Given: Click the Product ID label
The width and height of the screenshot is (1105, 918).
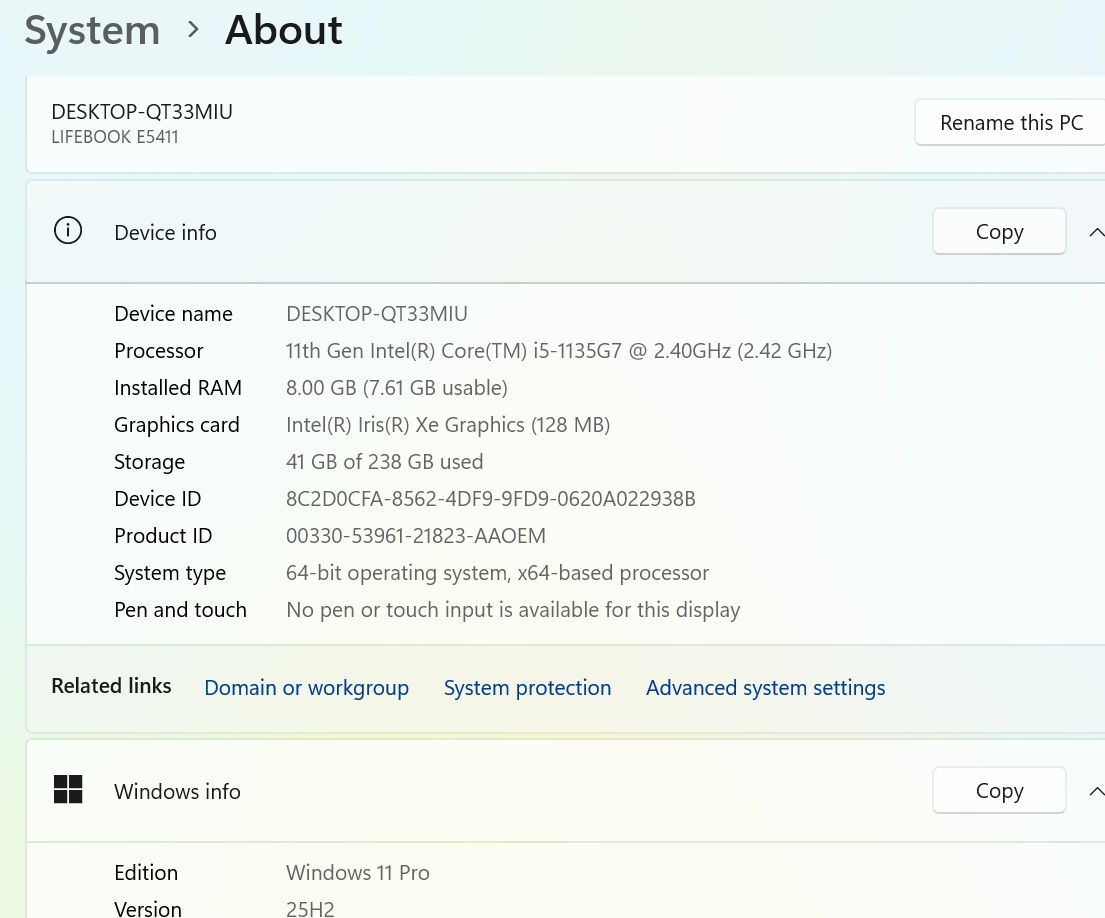Looking at the screenshot, I should pos(163,535).
